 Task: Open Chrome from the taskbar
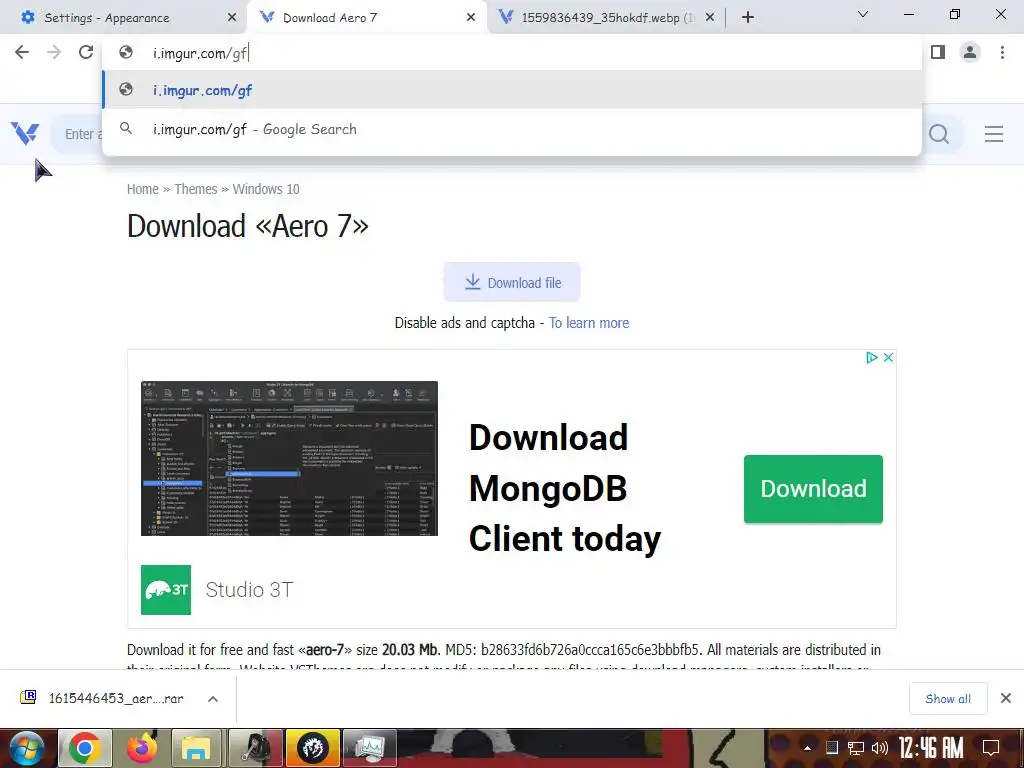click(84, 748)
